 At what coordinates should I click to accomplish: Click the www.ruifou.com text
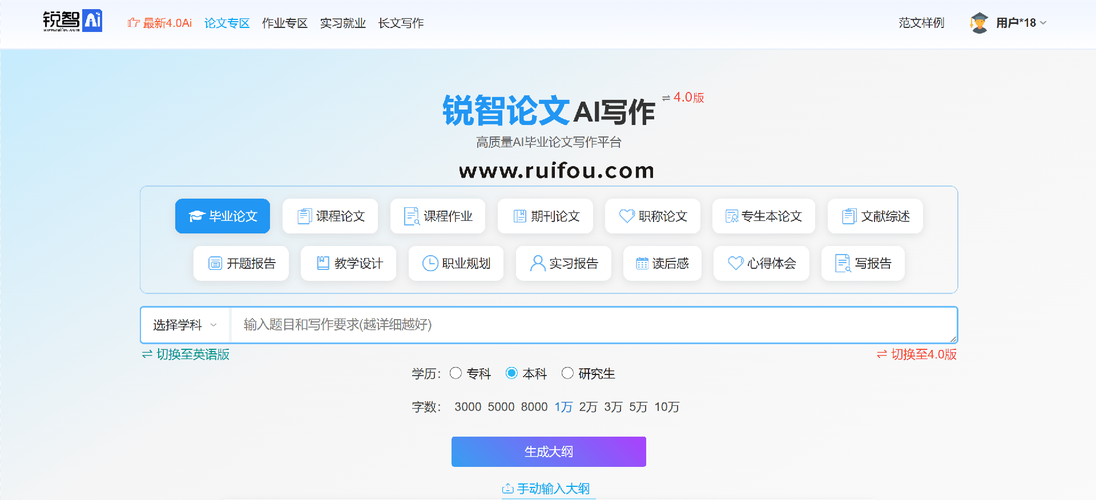coord(556,170)
